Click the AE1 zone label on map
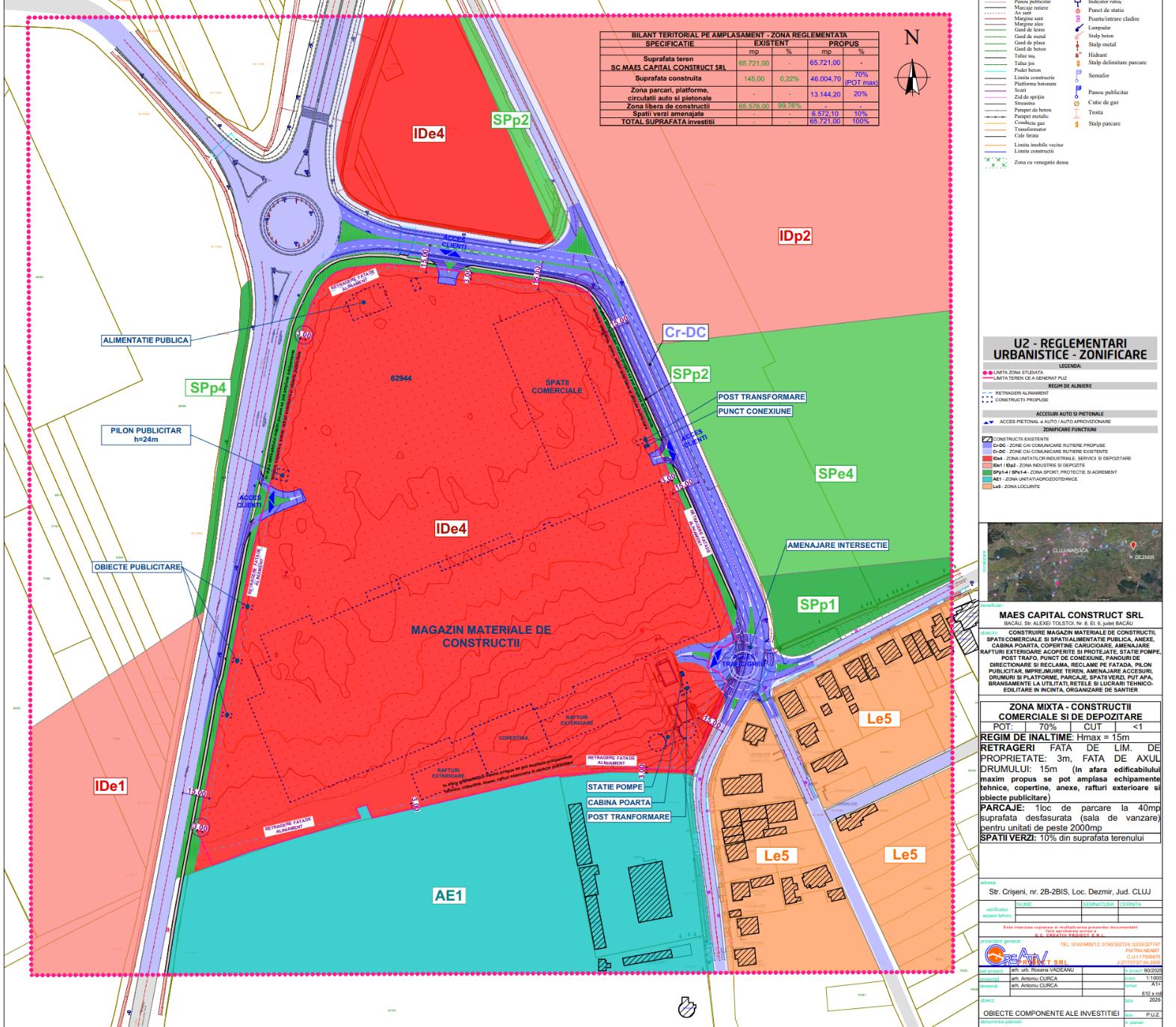Viewport: 1176px width, 1027px height. pos(449,895)
